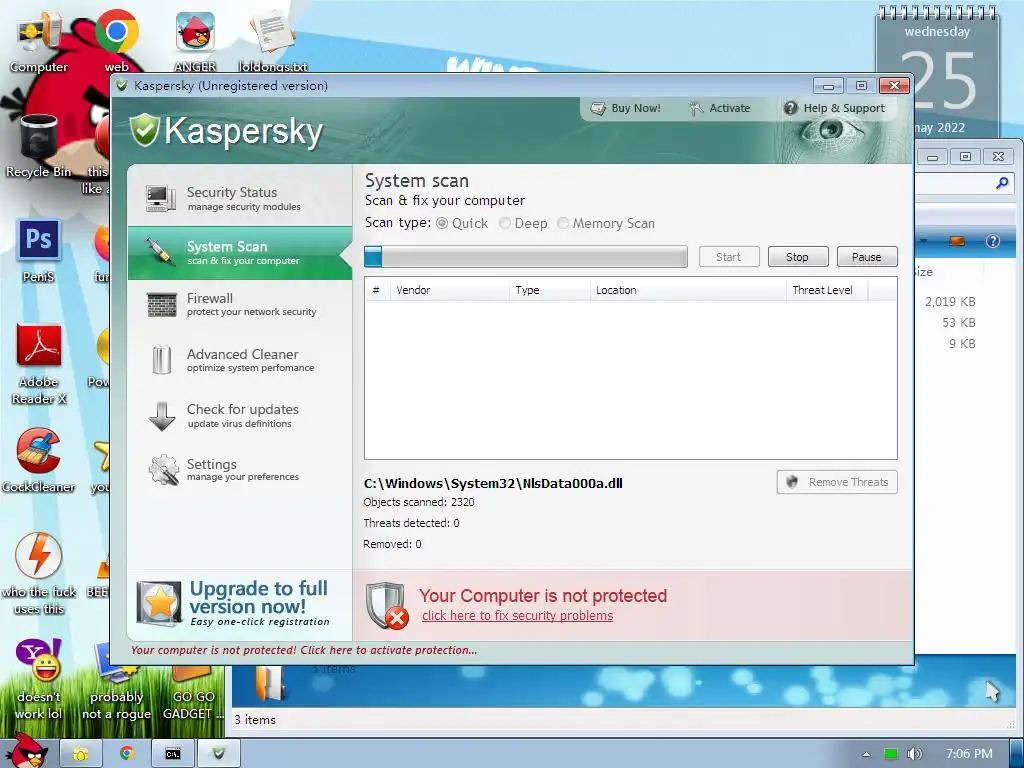This screenshot has height=768, width=1024.
Task: Click the Angry Bird start button
Action: pyautogui.click(x=27, y=751)
